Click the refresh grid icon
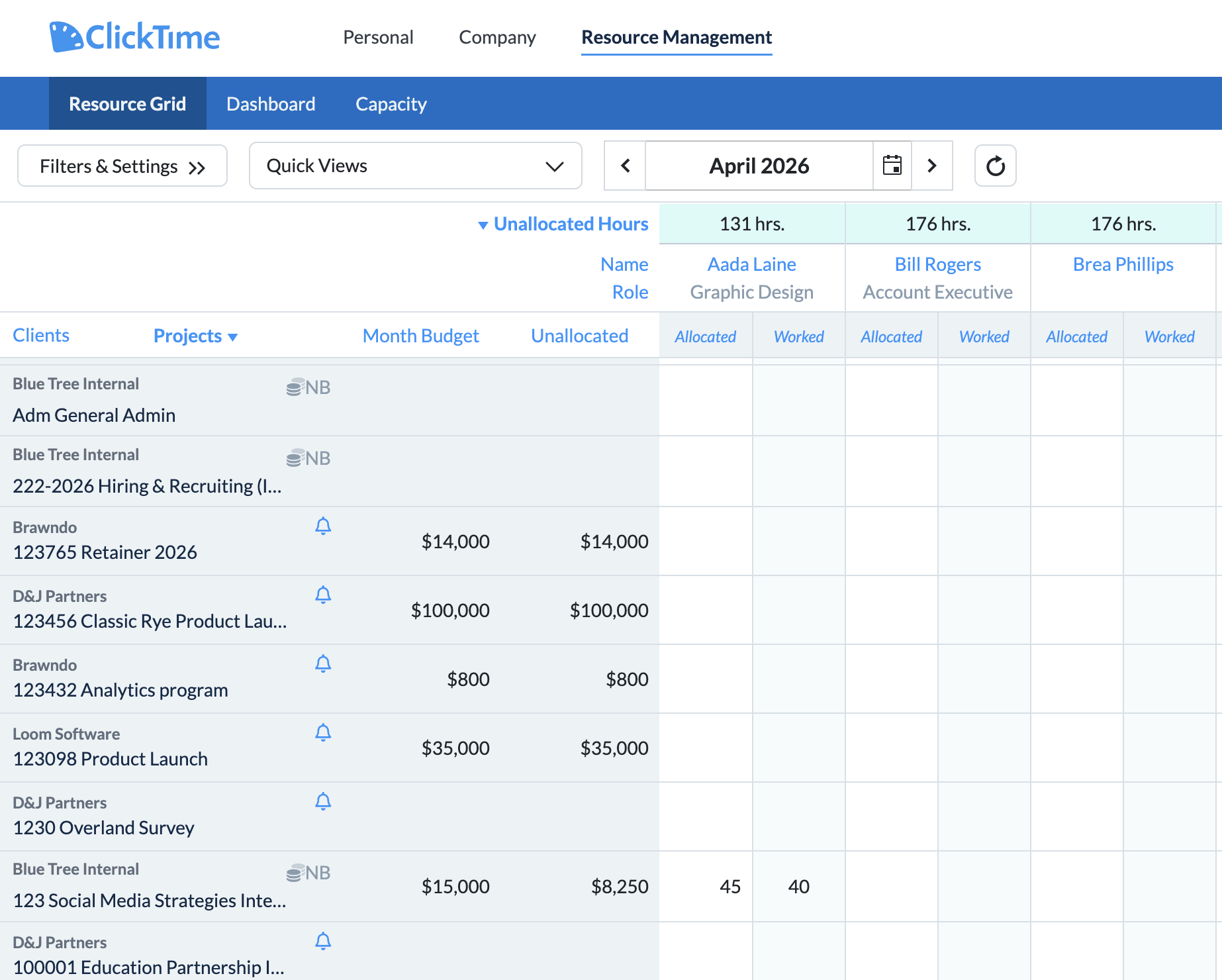 tap(996, 166)
